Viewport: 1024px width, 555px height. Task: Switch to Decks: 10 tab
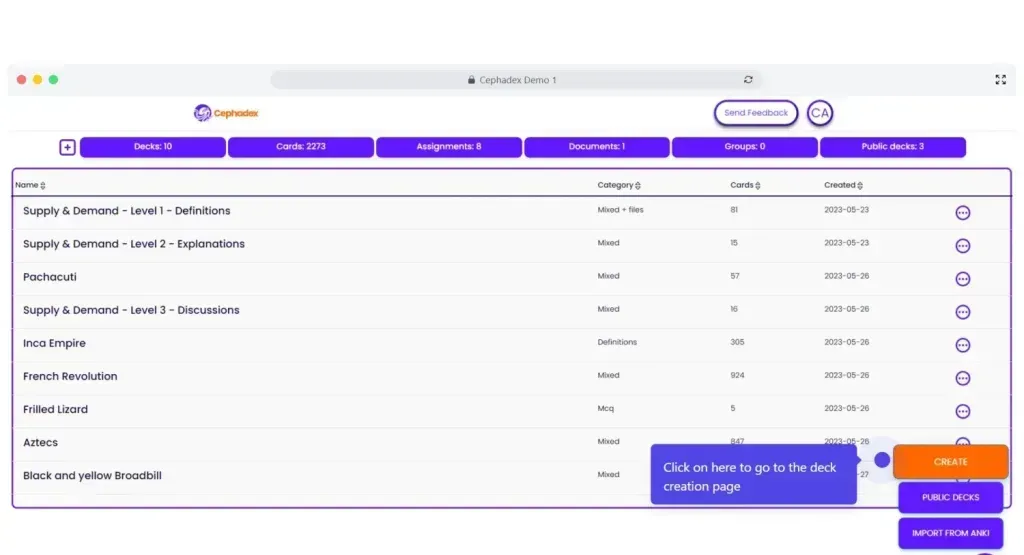tap(153, 147)
